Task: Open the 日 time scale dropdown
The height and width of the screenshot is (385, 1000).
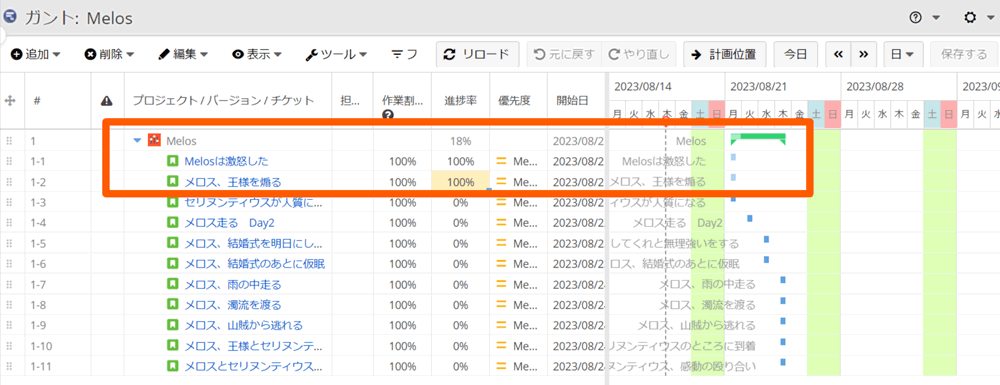Action: (x=902, y=54)
